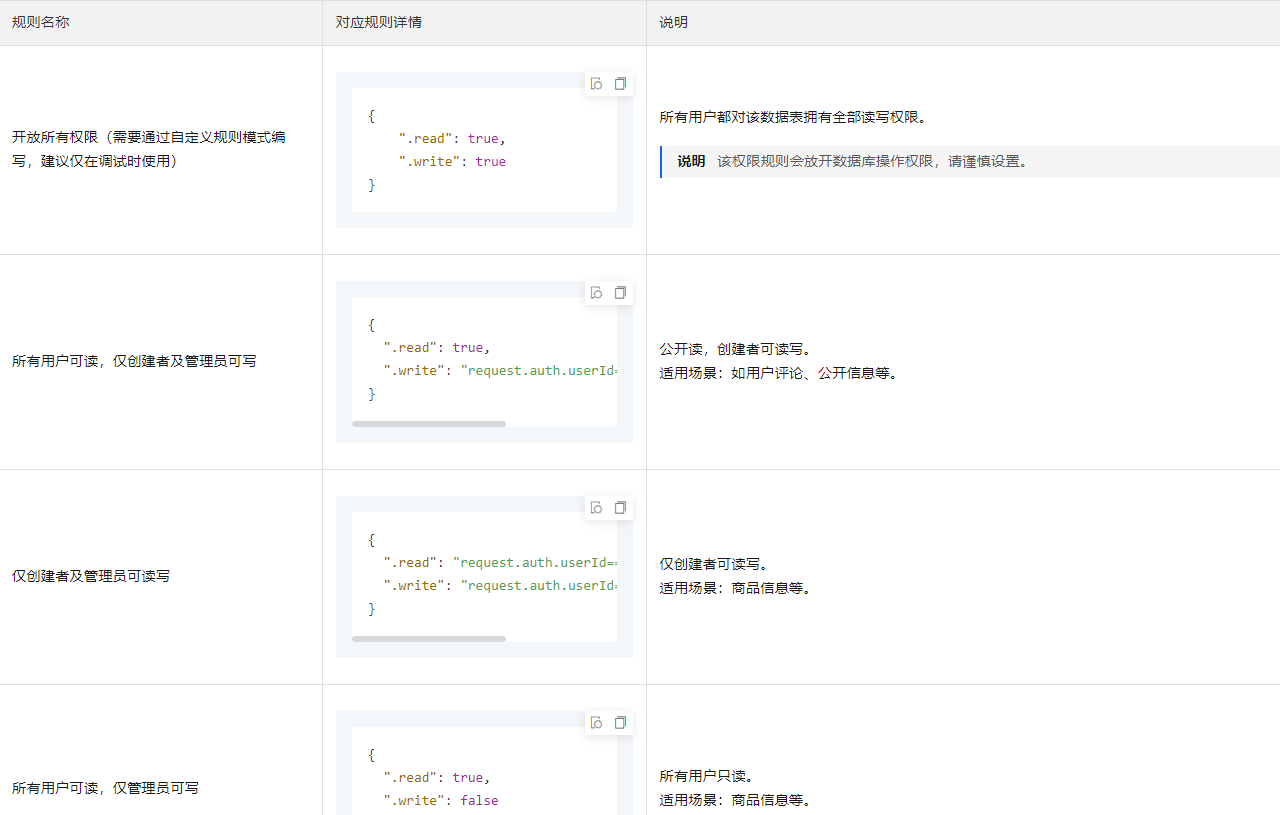This screenshot has width=1280, height=815.
Task: Click ".read" request.auth.userId line in 仅创建者及管理员可读写 code
Action: [x=500, y=562]
